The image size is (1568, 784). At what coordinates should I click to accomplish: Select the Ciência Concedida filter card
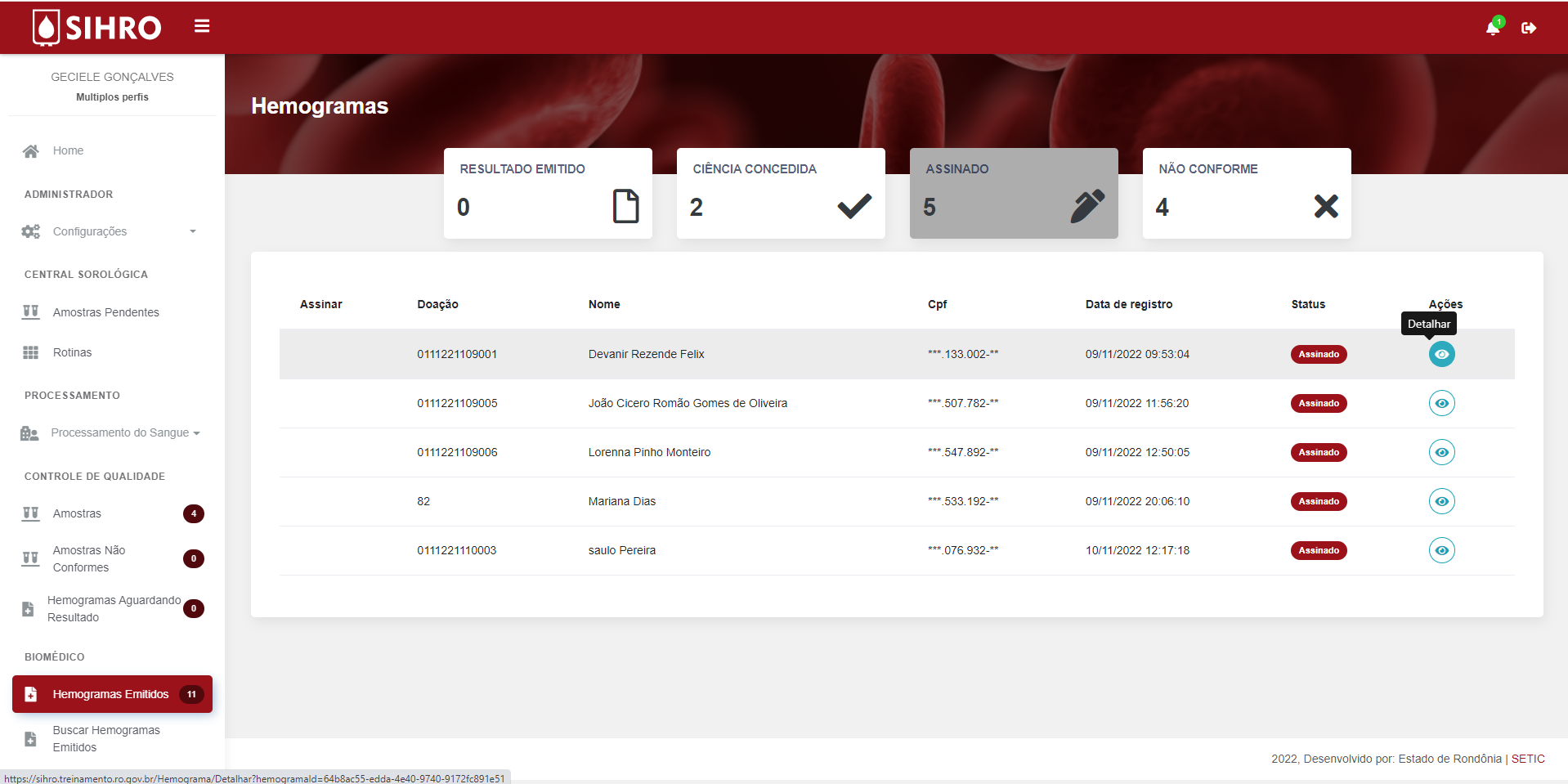780,193
